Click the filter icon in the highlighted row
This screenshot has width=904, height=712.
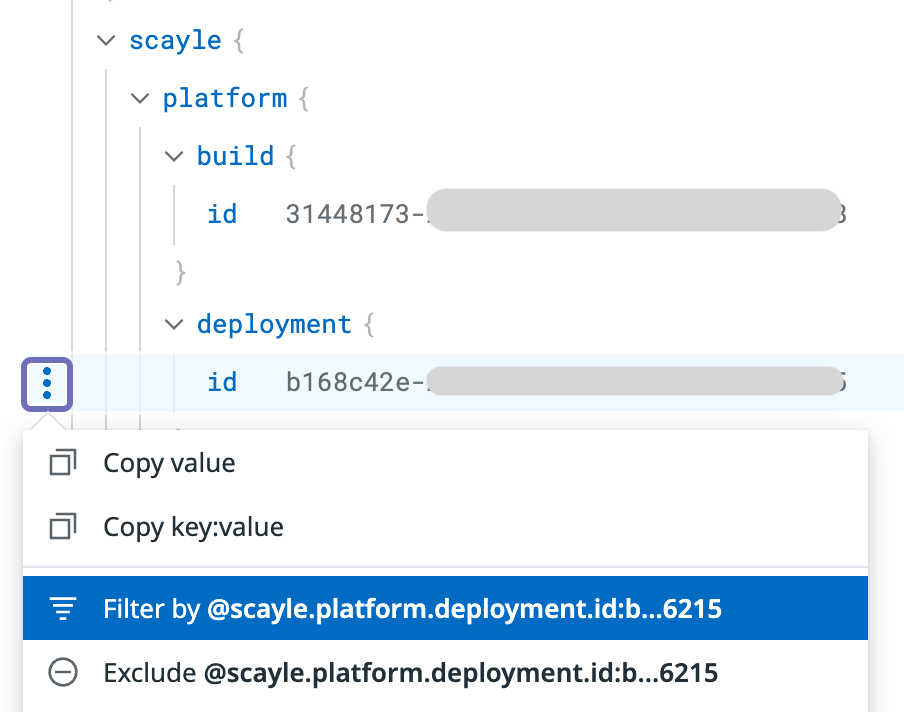[62, 609]
